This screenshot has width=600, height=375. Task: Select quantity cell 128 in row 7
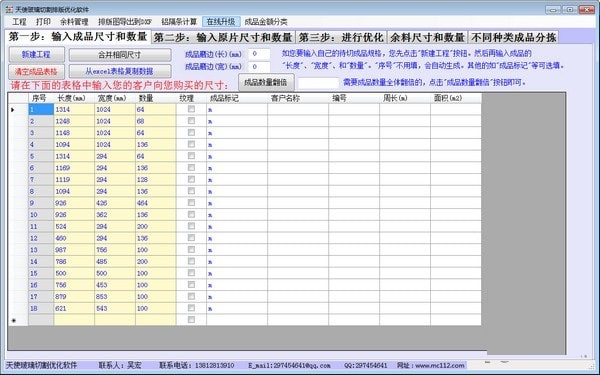[156, 180]
